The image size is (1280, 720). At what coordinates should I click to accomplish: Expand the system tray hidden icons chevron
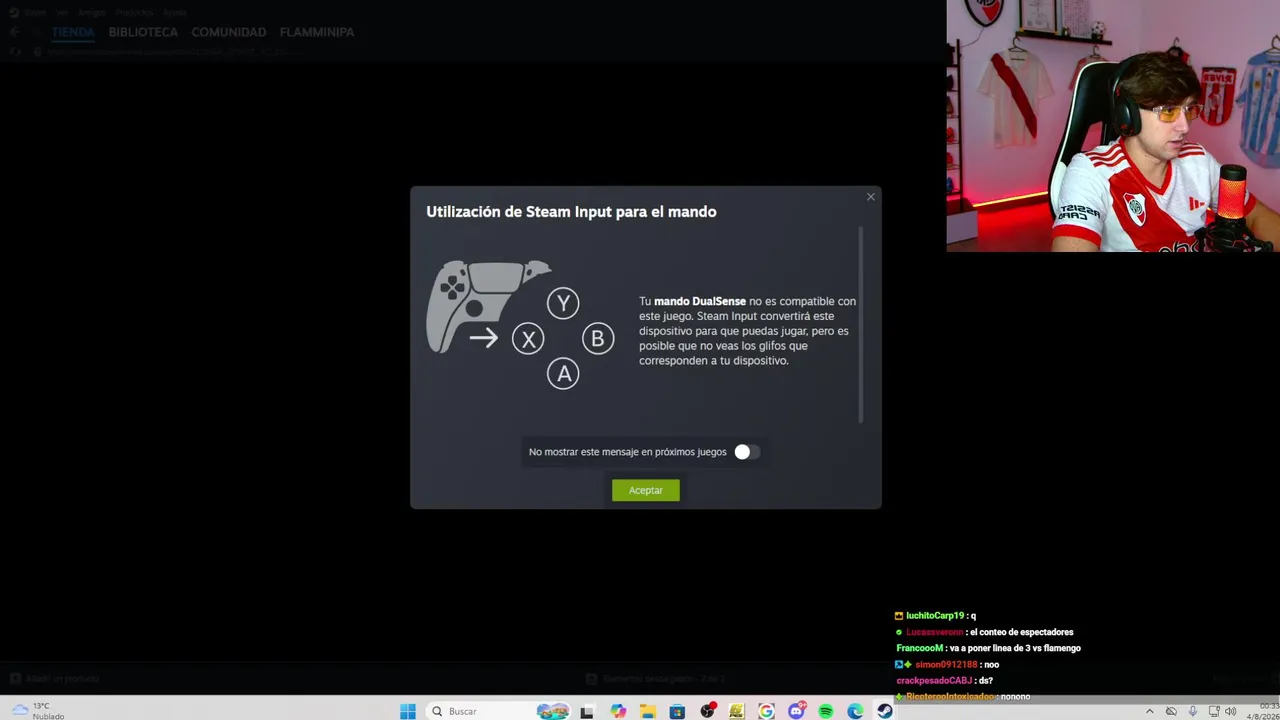(x=1149, y=711)
